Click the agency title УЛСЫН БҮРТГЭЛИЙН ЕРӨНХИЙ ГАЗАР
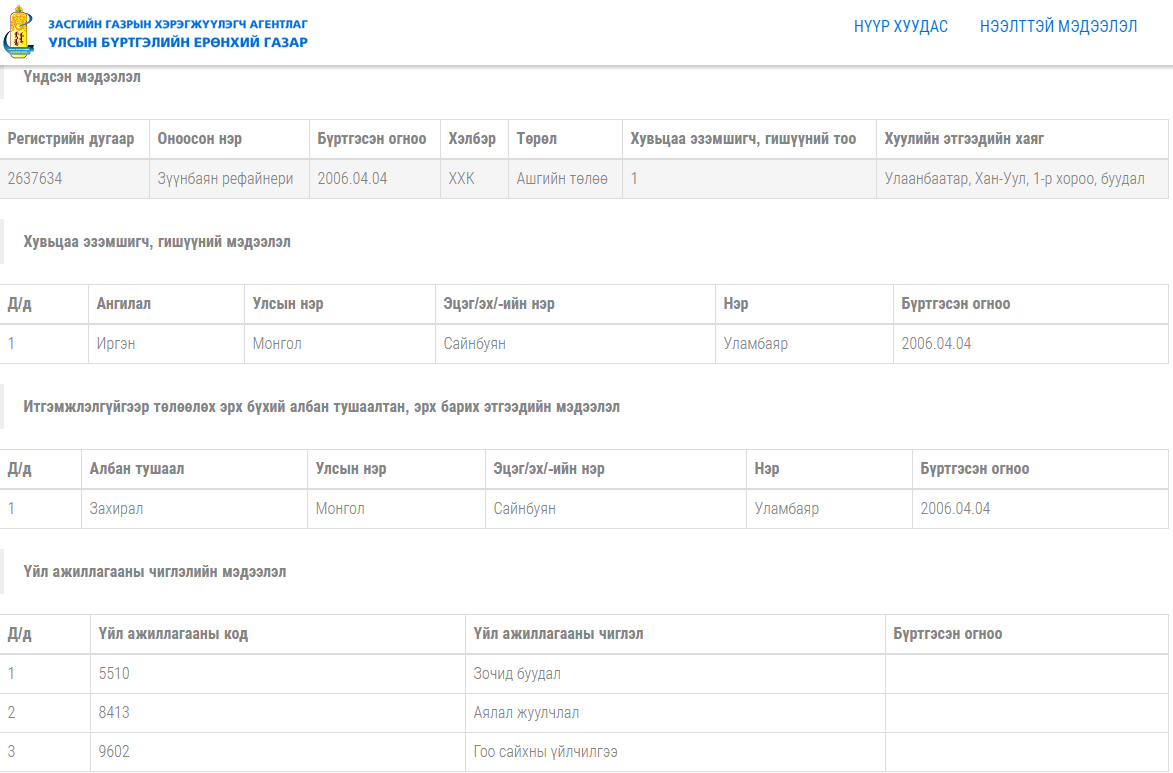 [178, 42]
